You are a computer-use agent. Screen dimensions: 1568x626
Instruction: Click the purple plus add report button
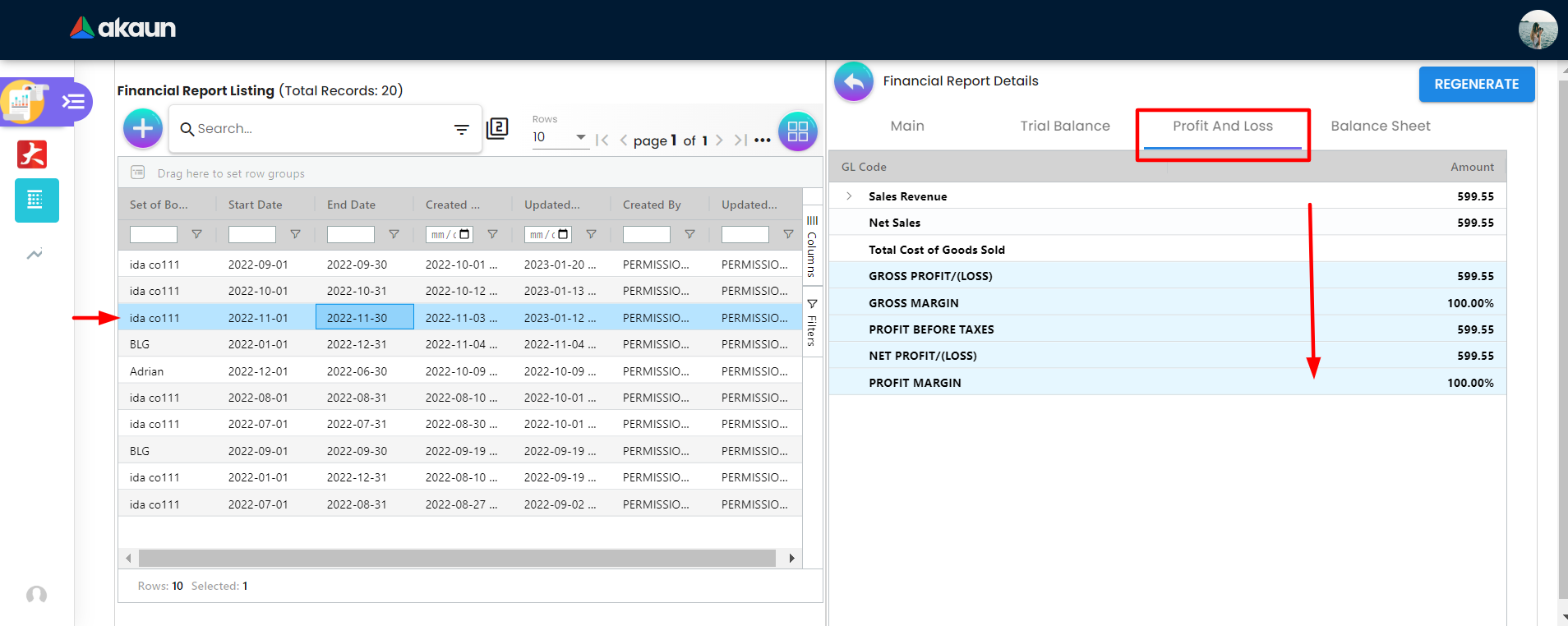pyautogui.click(x=143, y=128)
